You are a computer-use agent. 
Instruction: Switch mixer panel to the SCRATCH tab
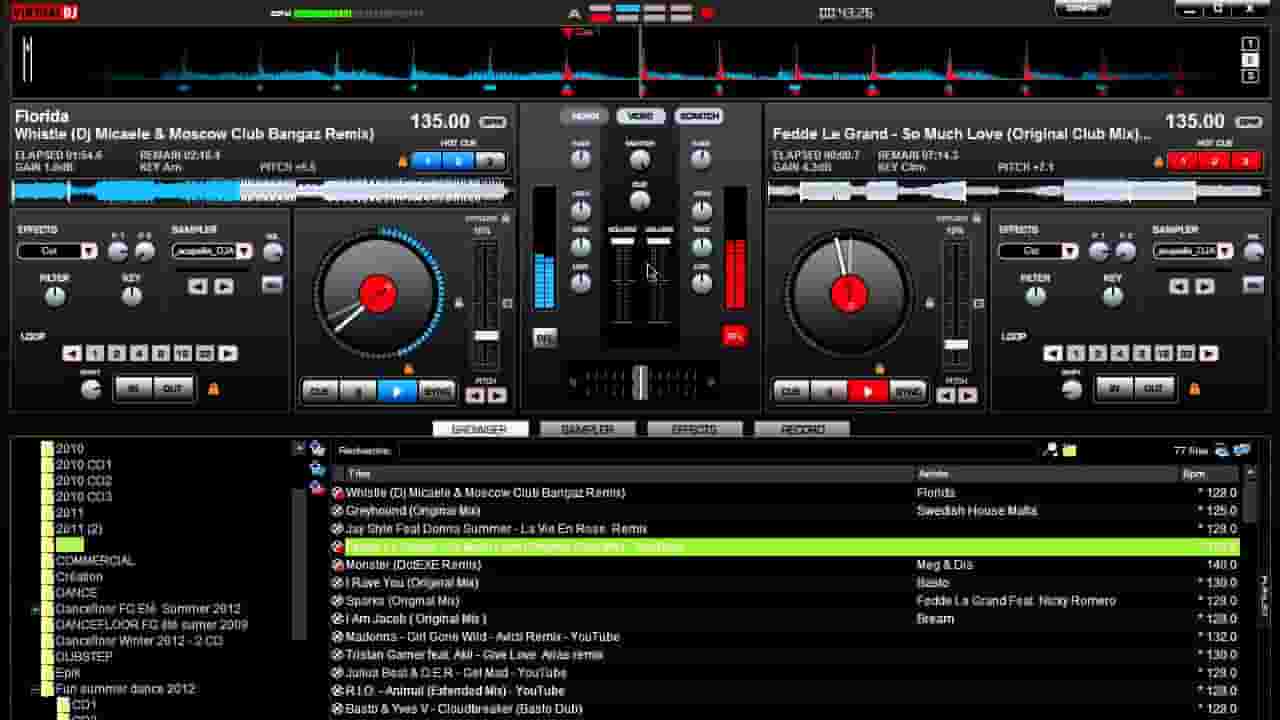[x=698, y=116]
